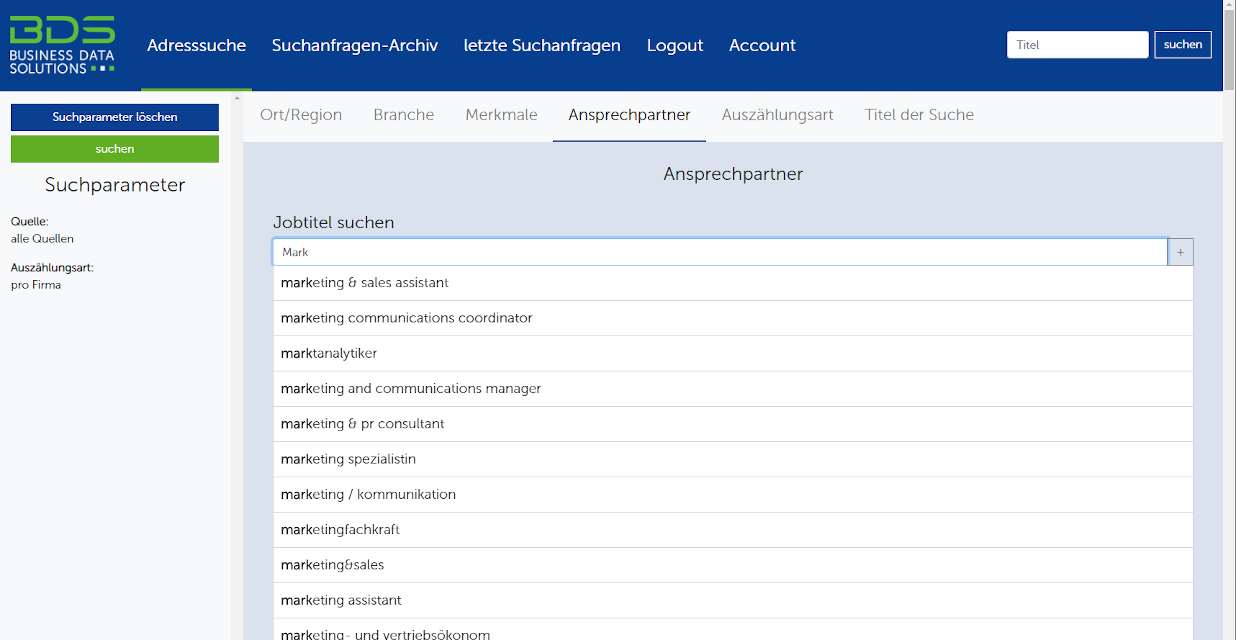1236x640 pixels.
Task: Click Suchparameter löschen button
Action: click(x=115, y=117)
